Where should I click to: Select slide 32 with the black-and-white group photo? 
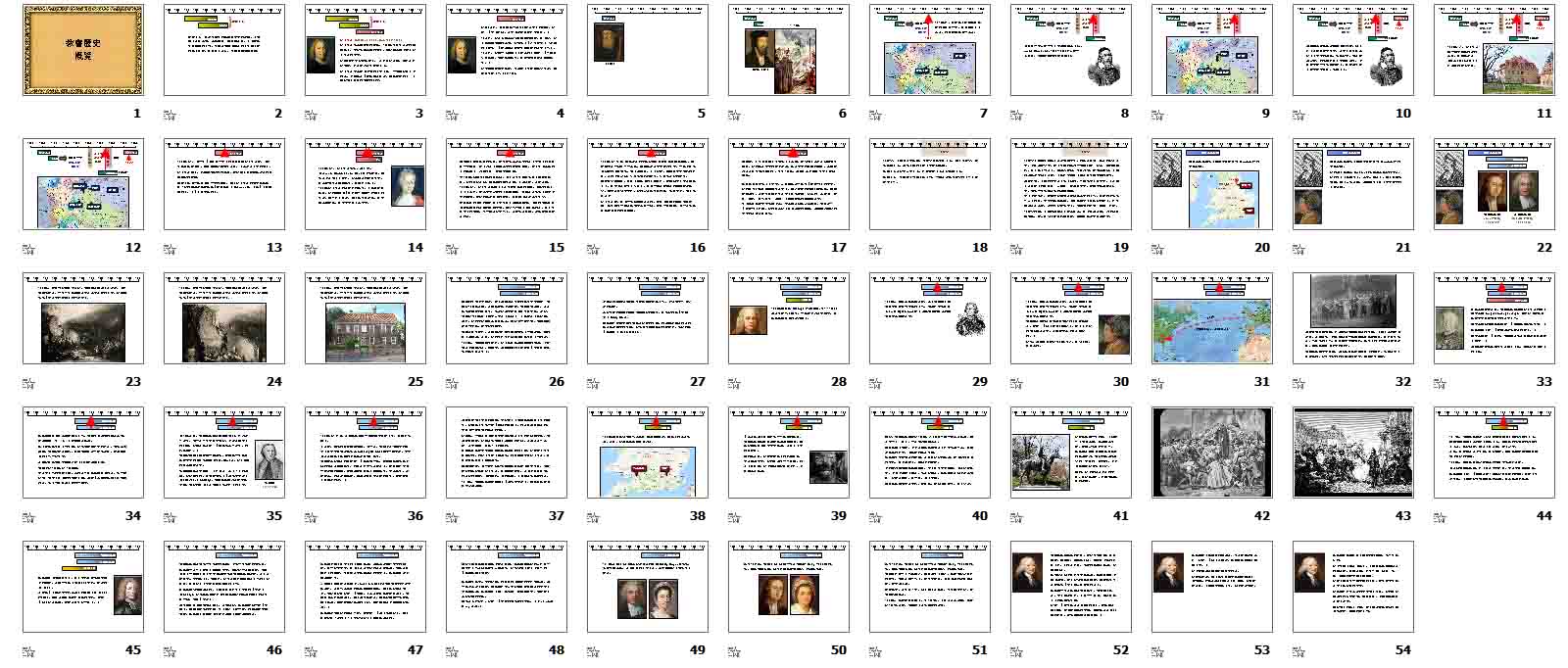(1352, 318)
